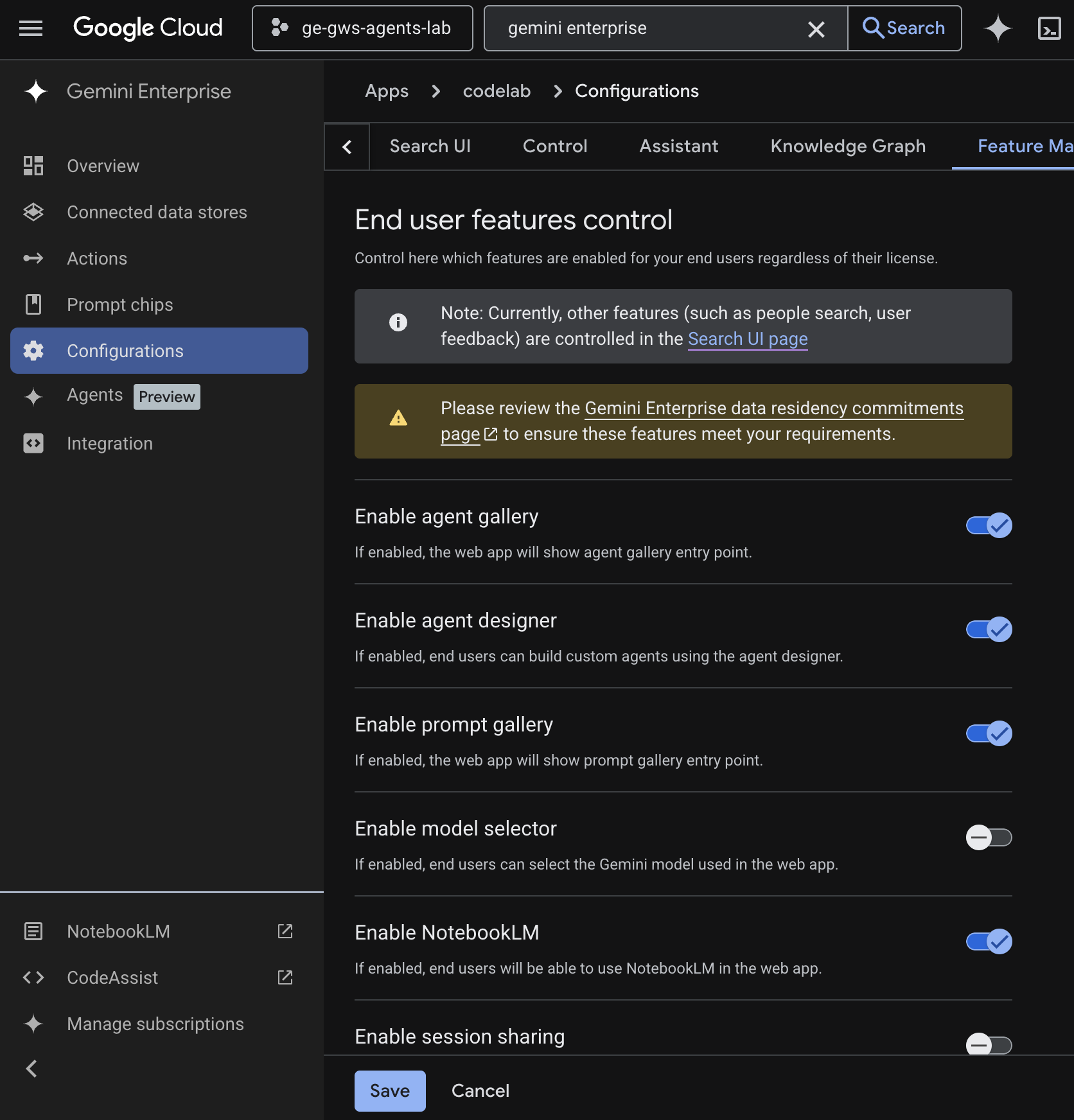Open the hamburger navigation menu
Image resolution: width=1074 pixels, height=1120 pixels.
30,28
